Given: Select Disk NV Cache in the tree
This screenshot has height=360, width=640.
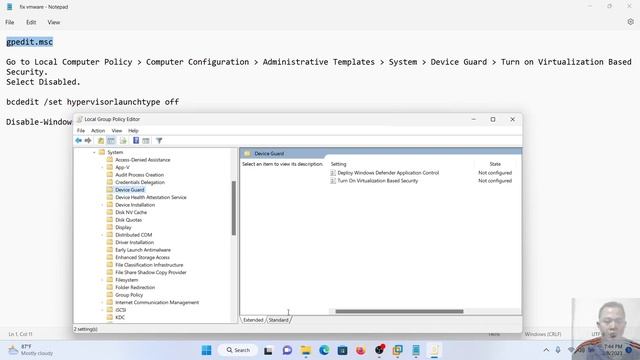Looking at the screenshot, I should [131, 212].
